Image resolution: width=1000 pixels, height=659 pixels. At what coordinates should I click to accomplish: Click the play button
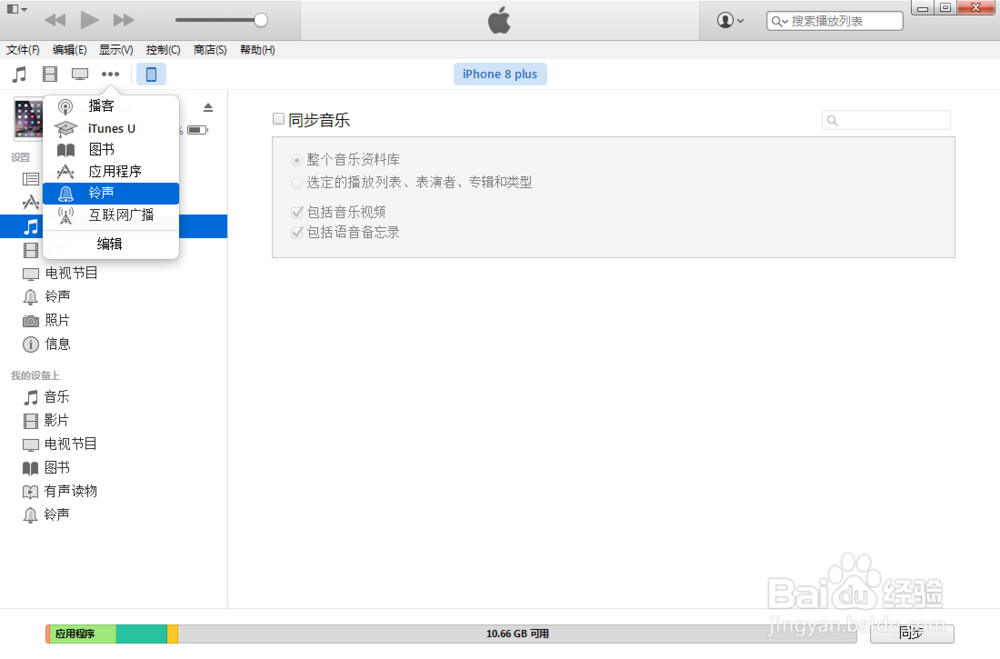89,20
